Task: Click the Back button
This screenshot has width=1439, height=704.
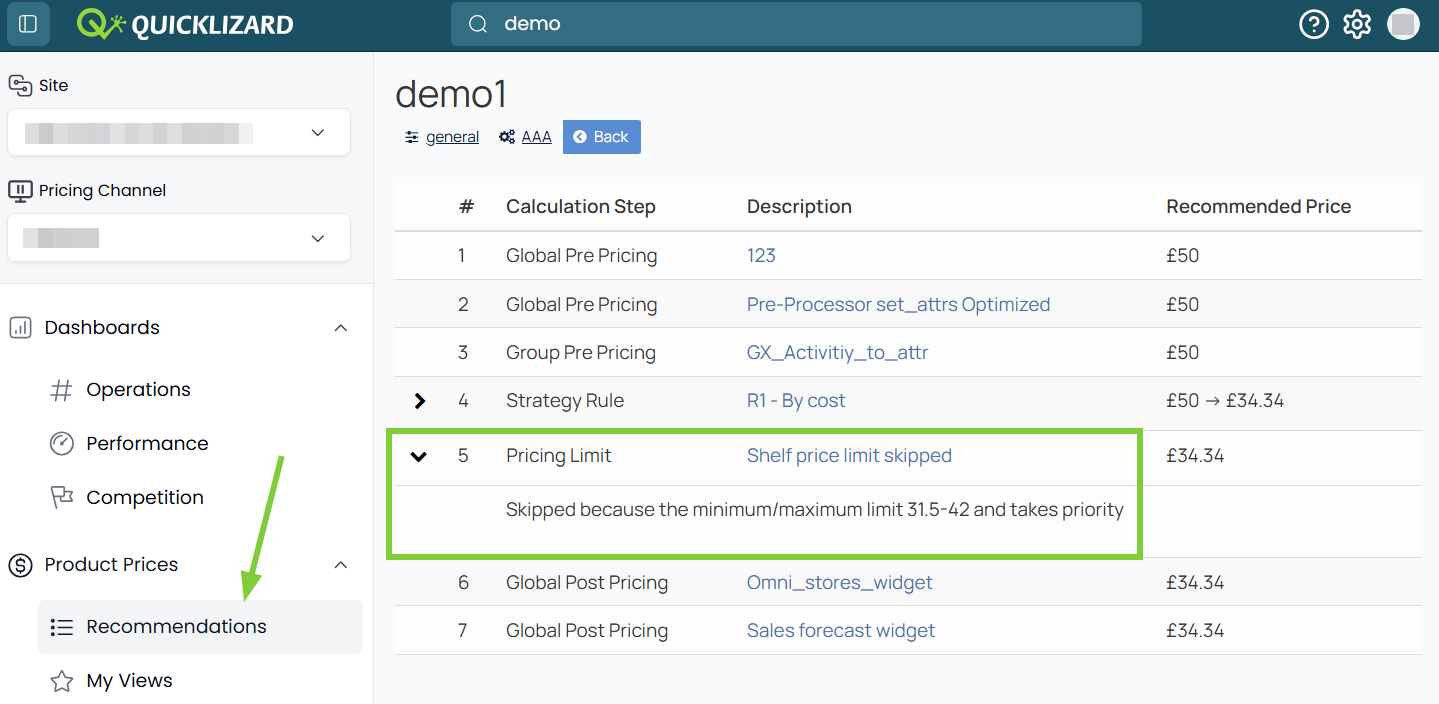Action: coord(602,137)
